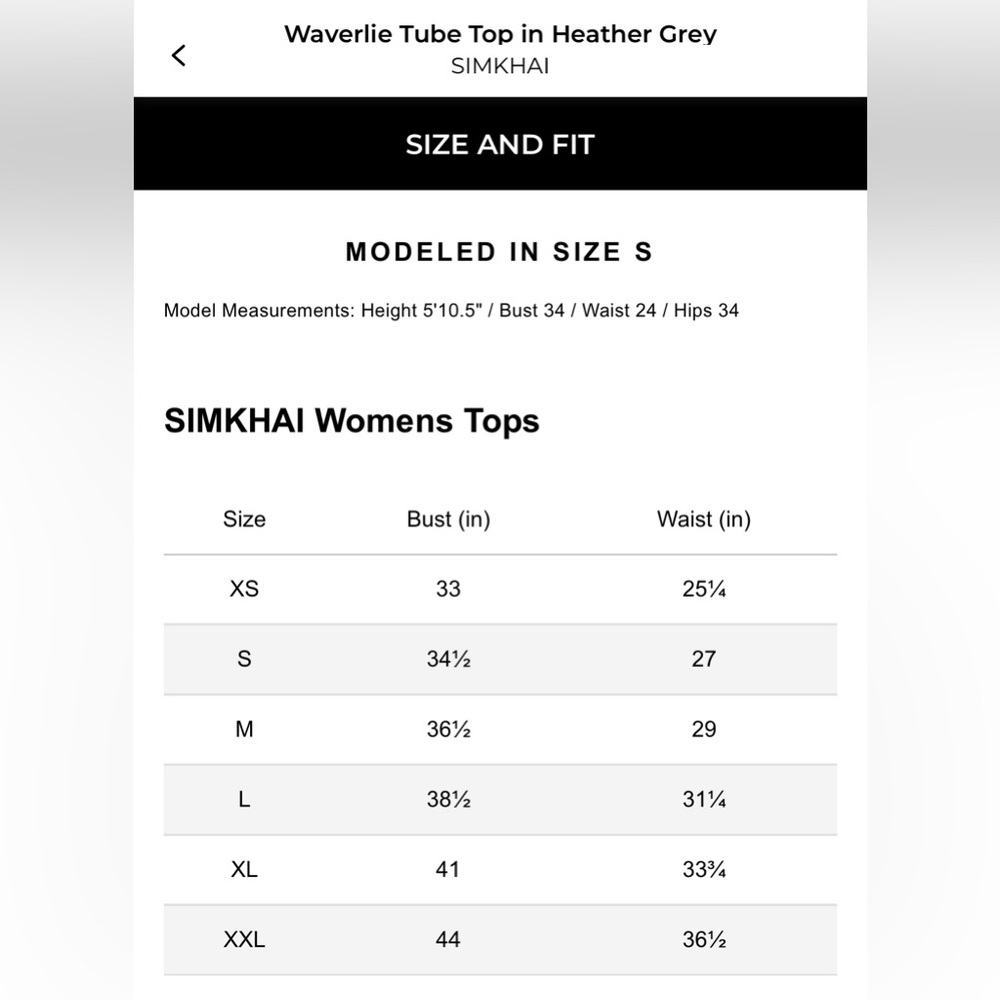Select the Size column header
The image size is (1000, 1000).
click(244, 519)
